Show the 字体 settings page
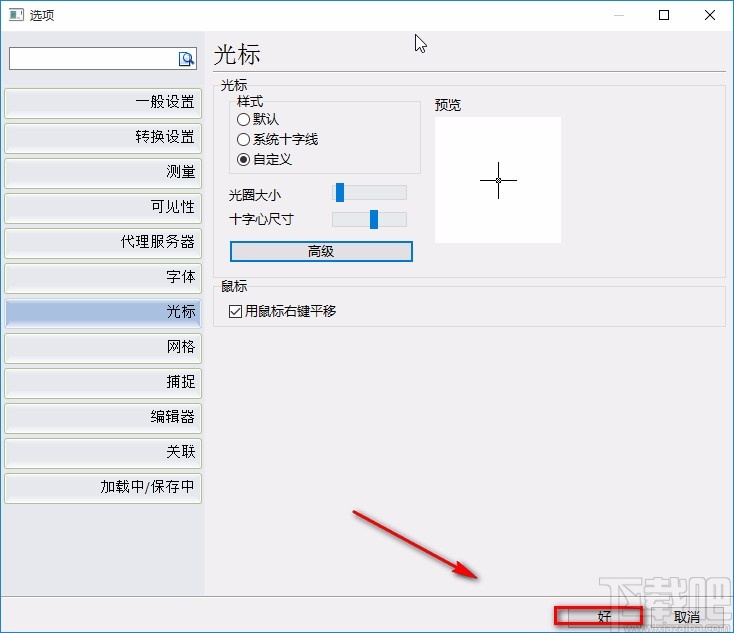 click(x=103, y=277)
